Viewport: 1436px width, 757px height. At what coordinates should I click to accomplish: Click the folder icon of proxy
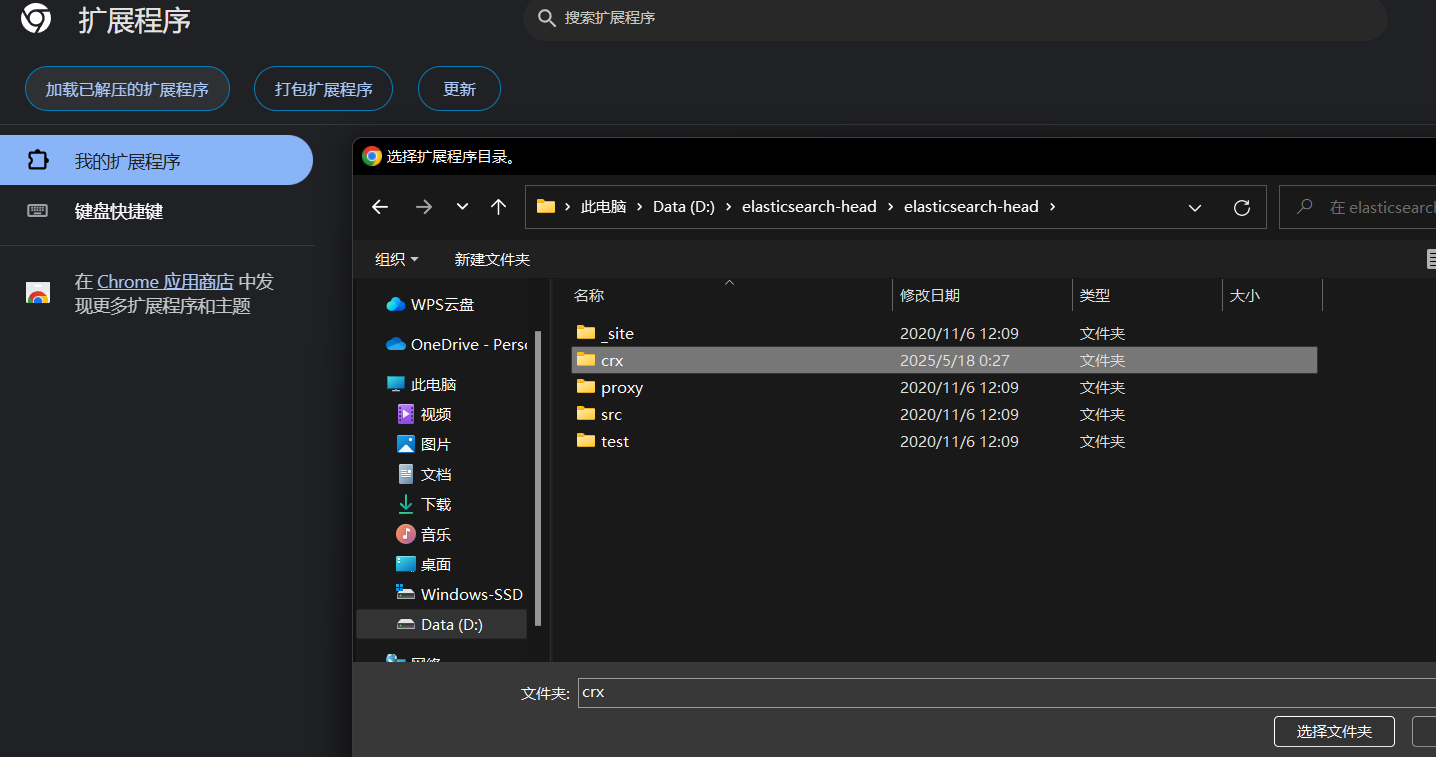point(586,386)
